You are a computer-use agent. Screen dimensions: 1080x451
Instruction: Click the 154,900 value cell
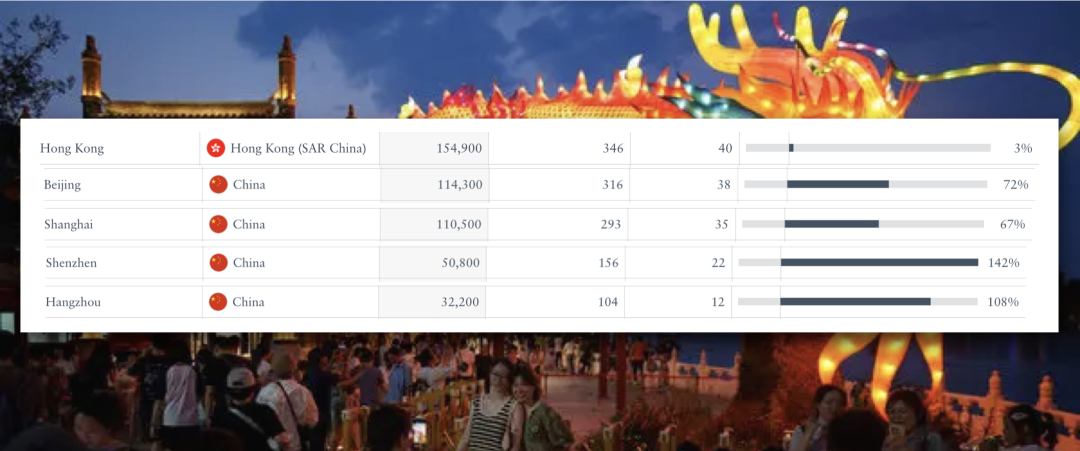[x=459, y=148]
